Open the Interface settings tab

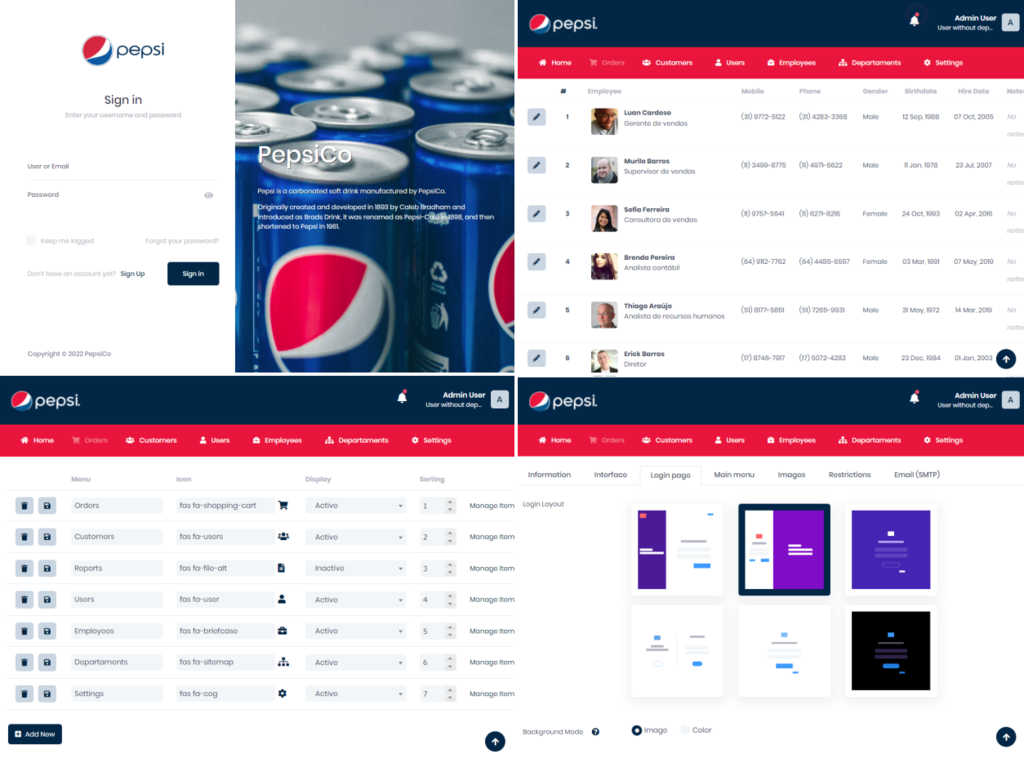click(611, 475)
